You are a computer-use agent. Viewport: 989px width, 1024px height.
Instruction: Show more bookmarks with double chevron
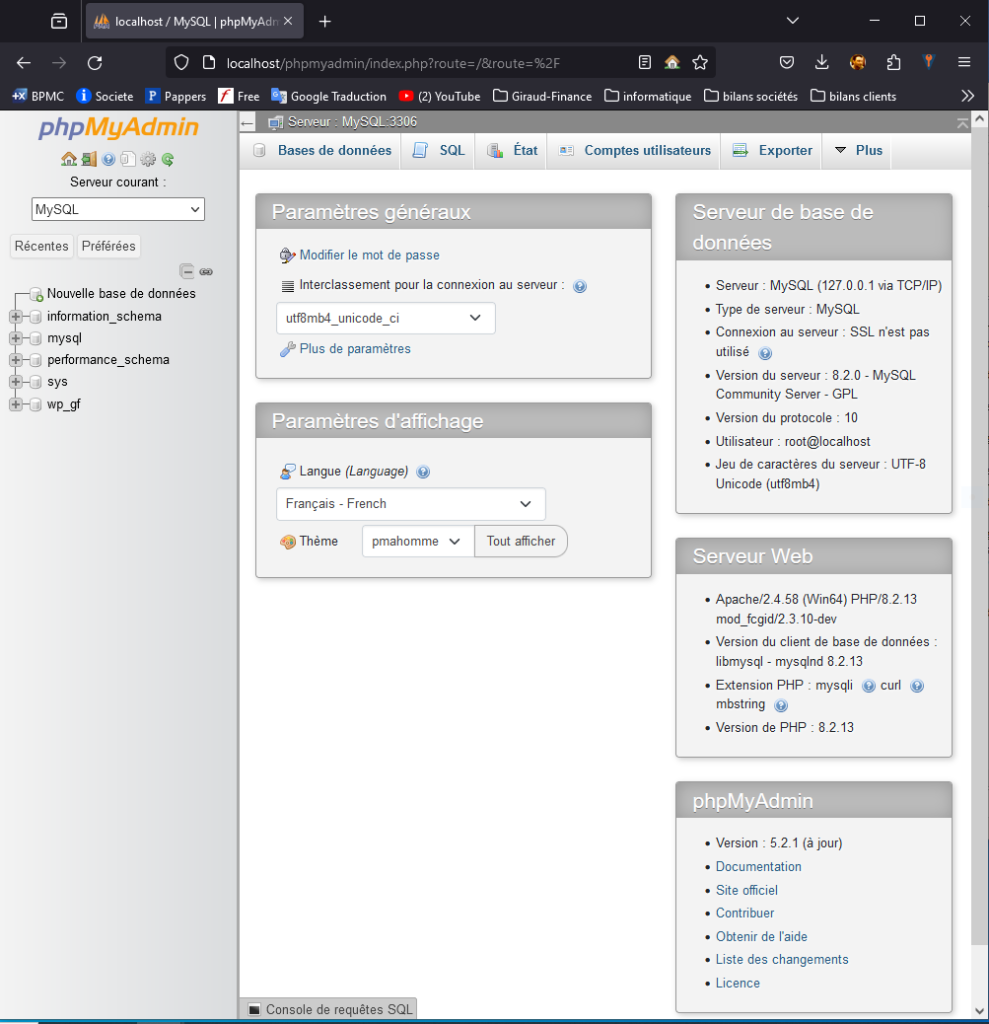(967, 96)
